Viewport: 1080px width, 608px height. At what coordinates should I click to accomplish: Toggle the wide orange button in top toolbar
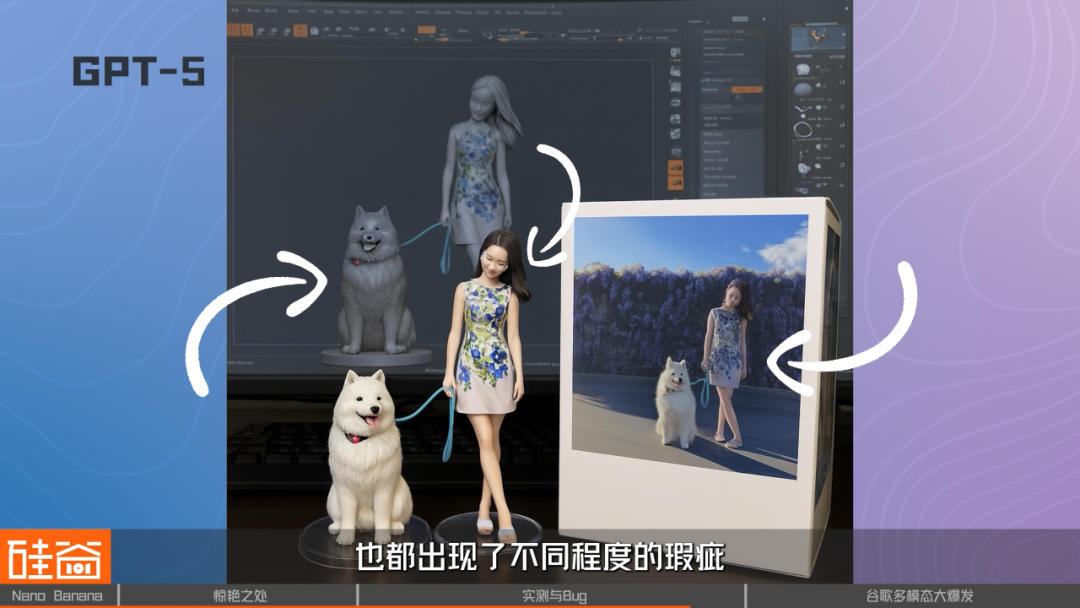pyautogui.click(x=426, y=30)
